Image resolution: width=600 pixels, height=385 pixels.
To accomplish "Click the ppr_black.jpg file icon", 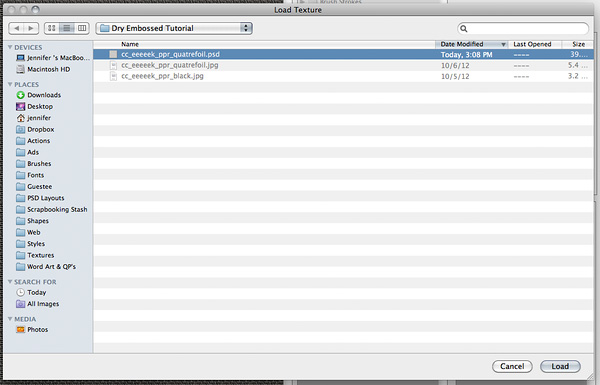I will (113, 76).
